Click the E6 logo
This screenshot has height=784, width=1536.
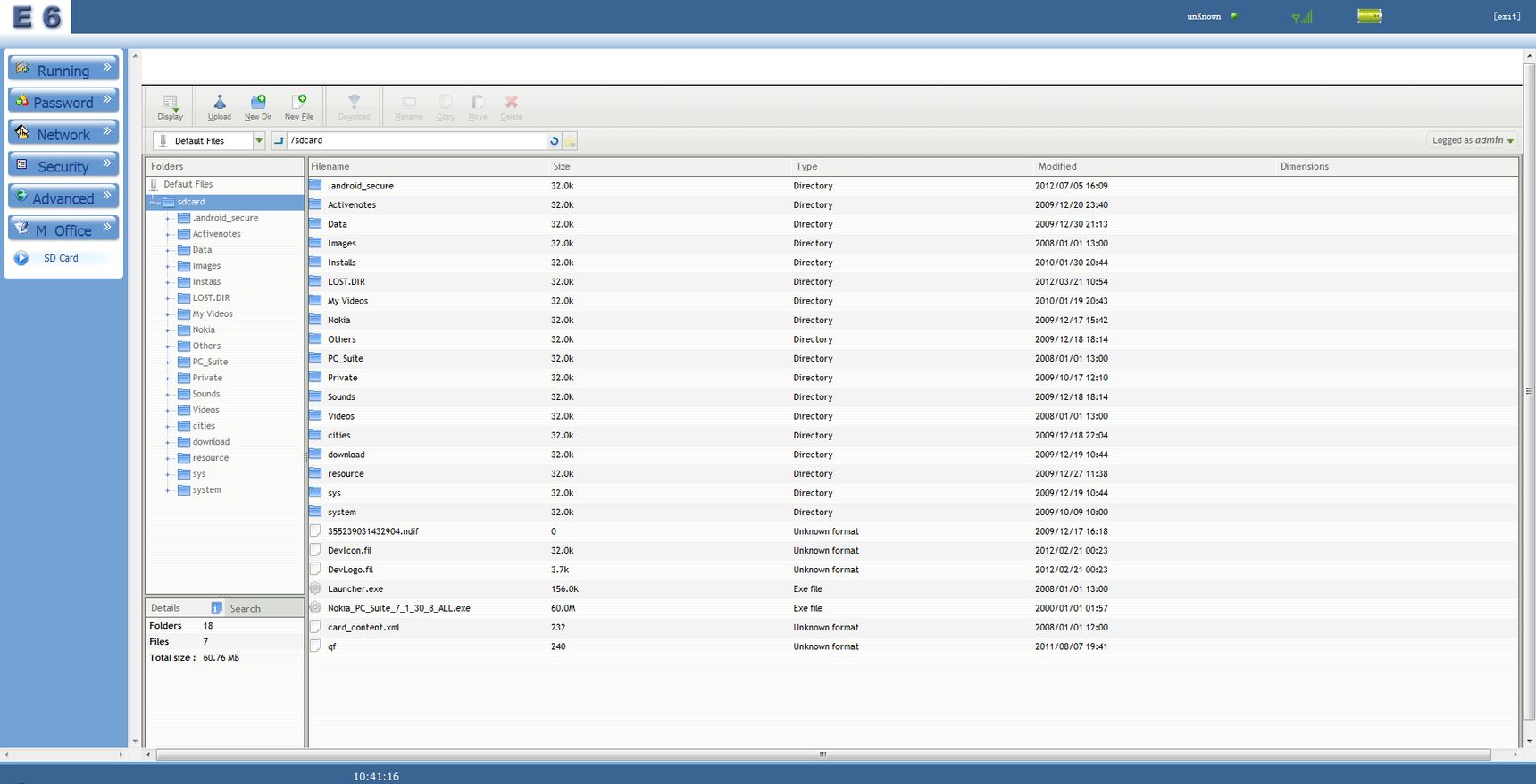coord(37,17)
